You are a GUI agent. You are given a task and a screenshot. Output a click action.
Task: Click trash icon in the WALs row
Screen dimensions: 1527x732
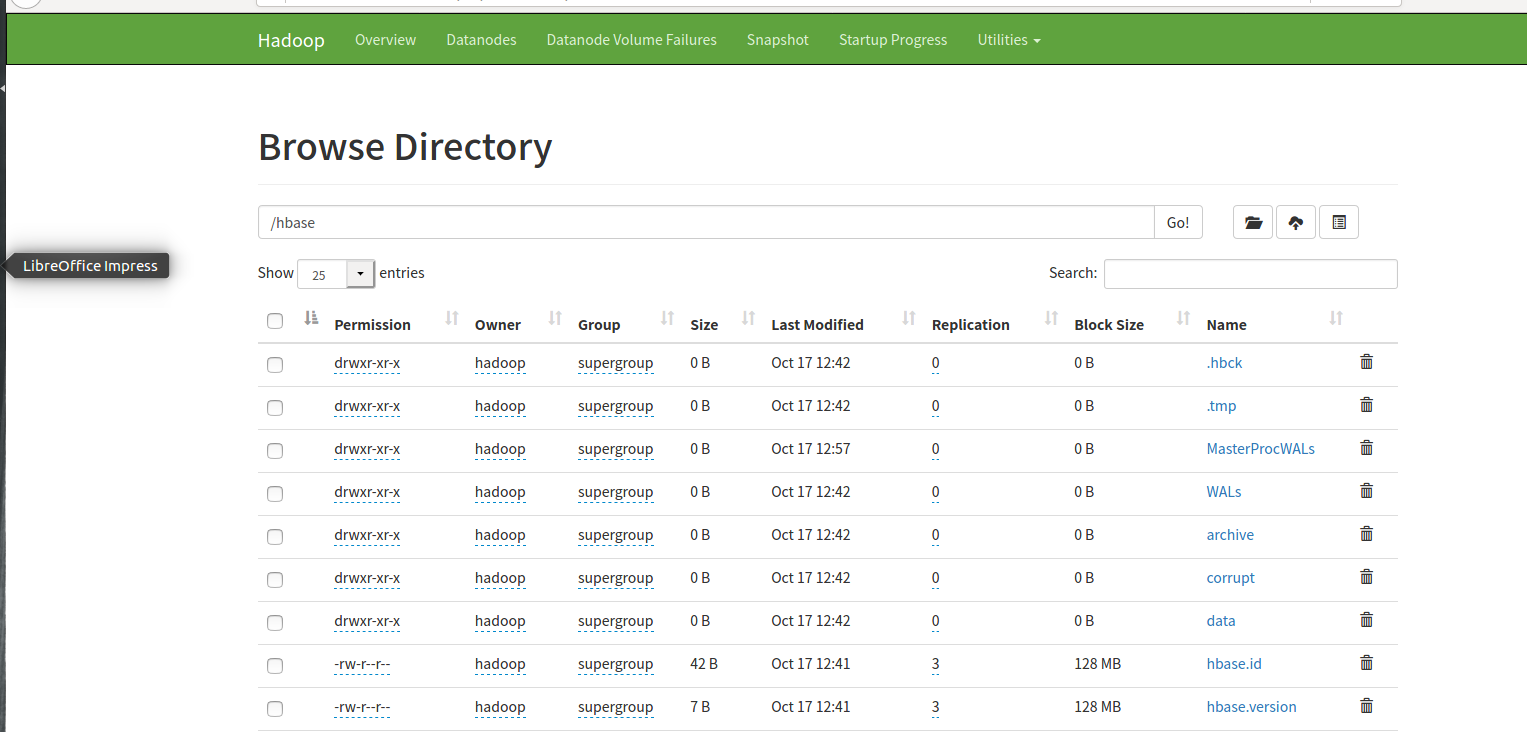click(x=1366, y=491)
